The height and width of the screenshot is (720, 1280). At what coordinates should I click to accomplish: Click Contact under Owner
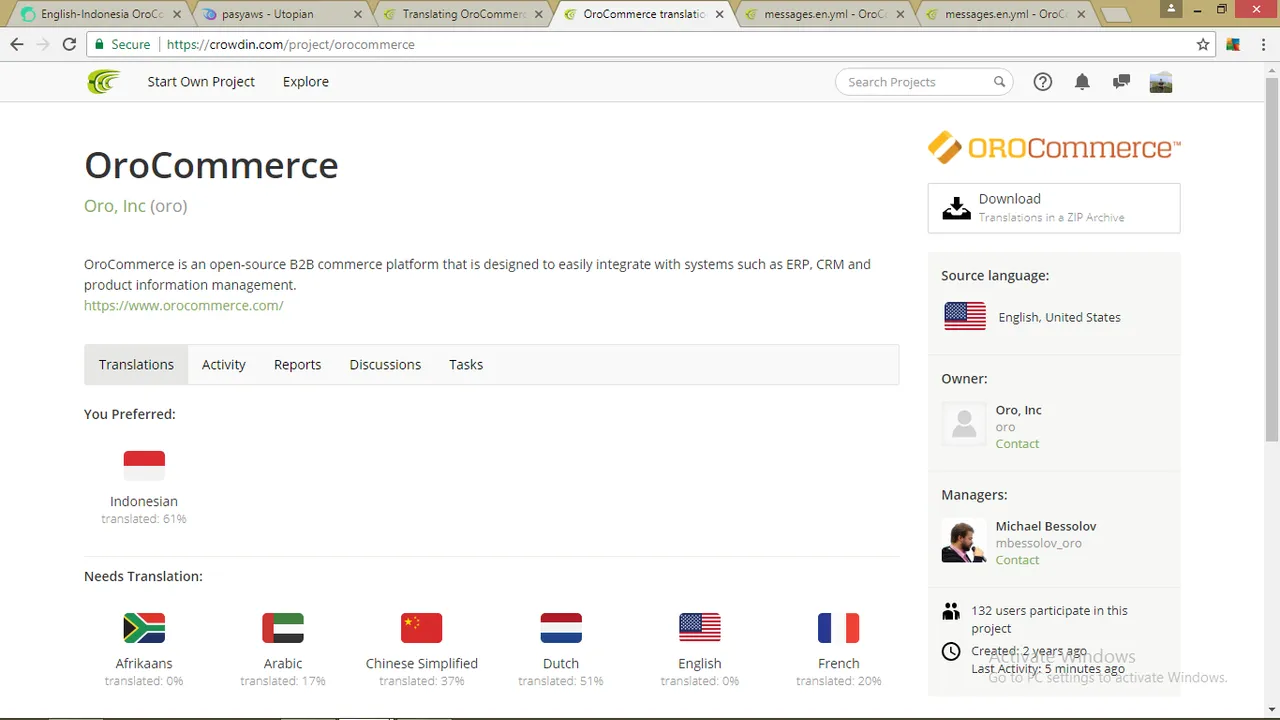click(1017, 444)
